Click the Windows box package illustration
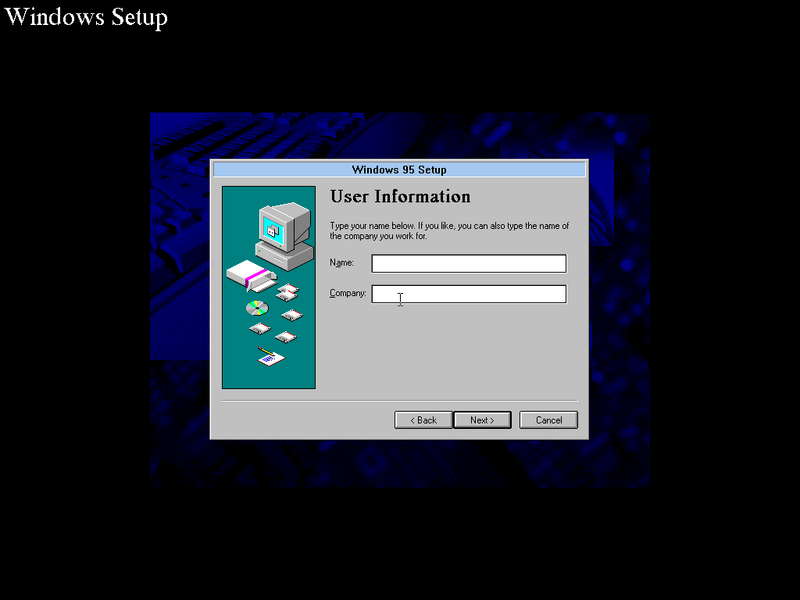The width and height of the screenshot is (800, 600). [252, 276]
